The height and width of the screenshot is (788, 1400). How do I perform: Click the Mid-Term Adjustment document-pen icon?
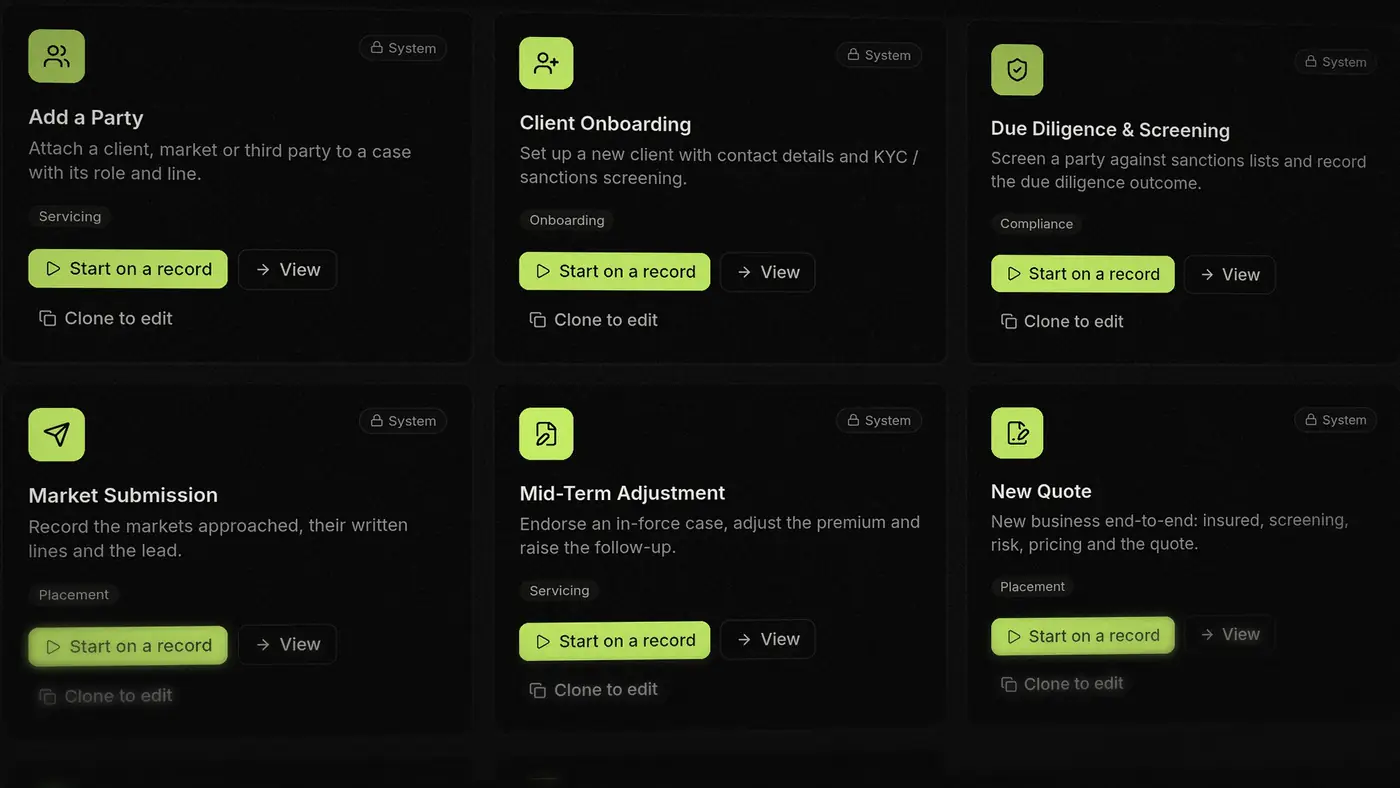(x=546, y=433)
